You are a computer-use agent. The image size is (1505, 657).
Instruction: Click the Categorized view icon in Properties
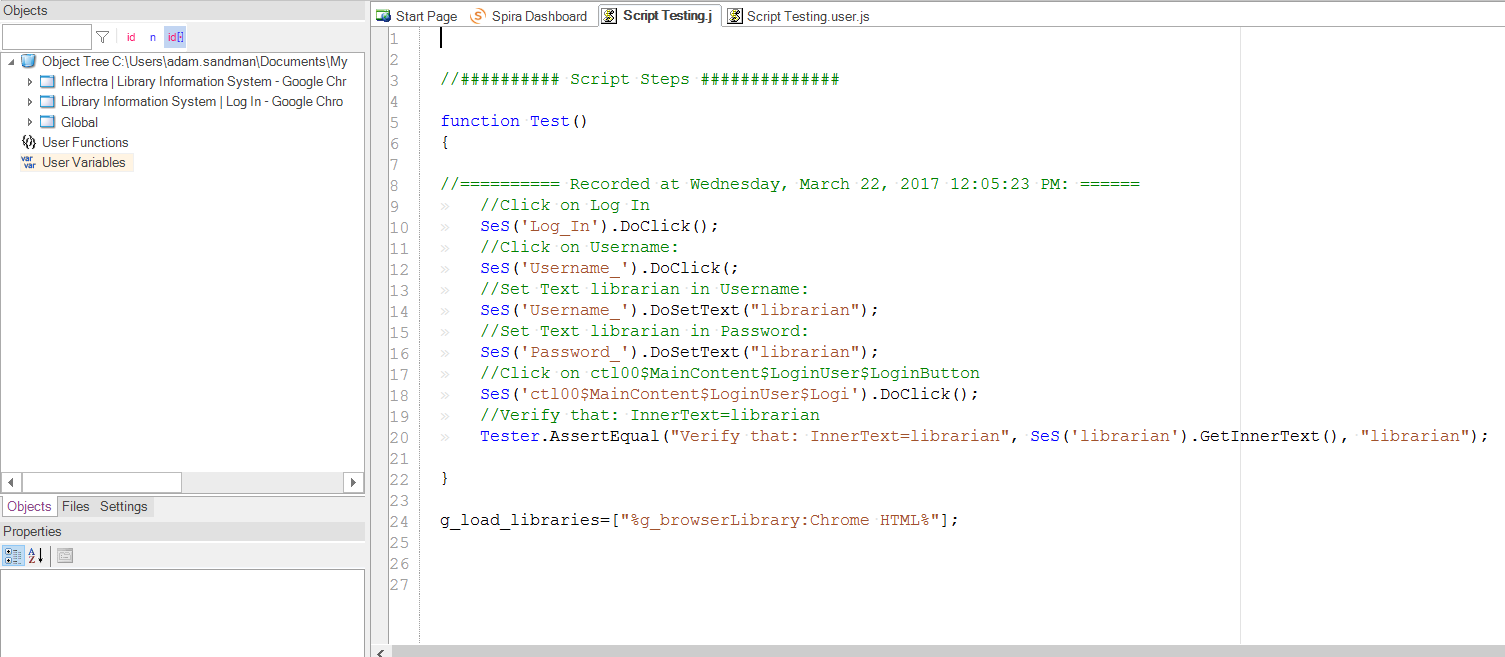pos(13,555)
